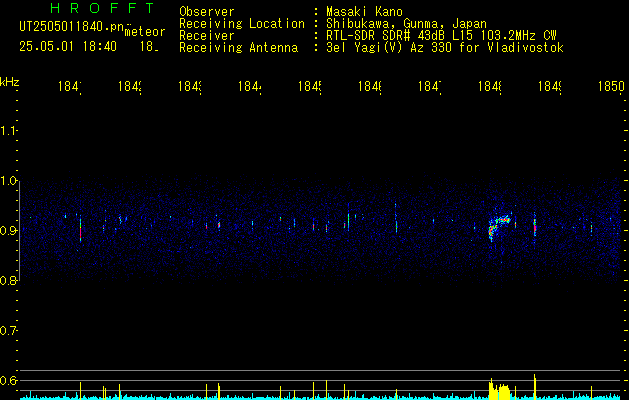The width and height of the screenshot is (629, 400).
Task: Select the observer name Masaki Kano
Action: (364, 12)
